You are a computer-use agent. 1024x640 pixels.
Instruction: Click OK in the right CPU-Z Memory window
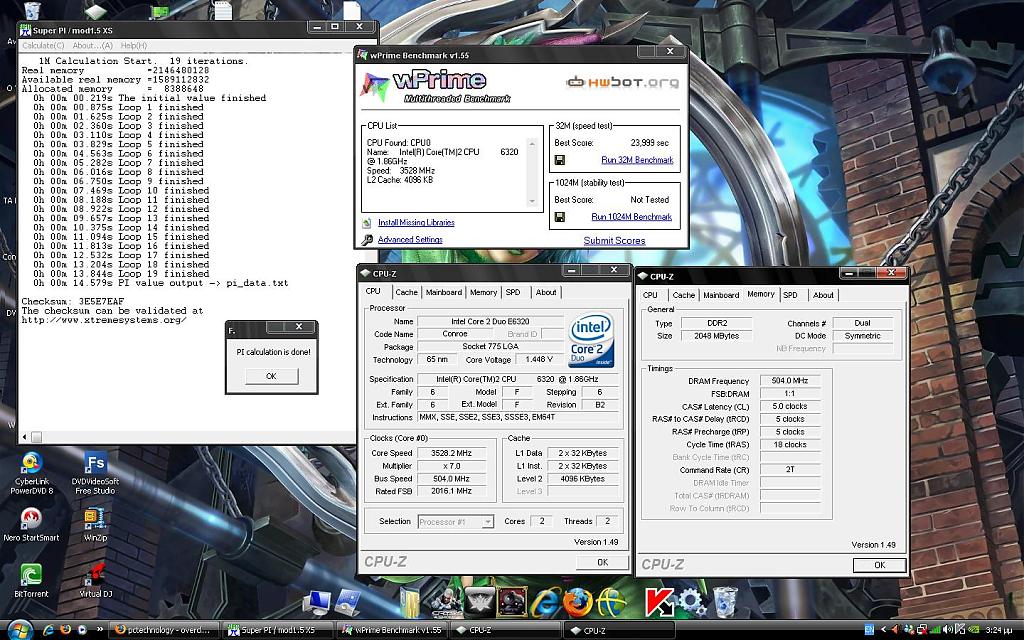tap(880, 566)
